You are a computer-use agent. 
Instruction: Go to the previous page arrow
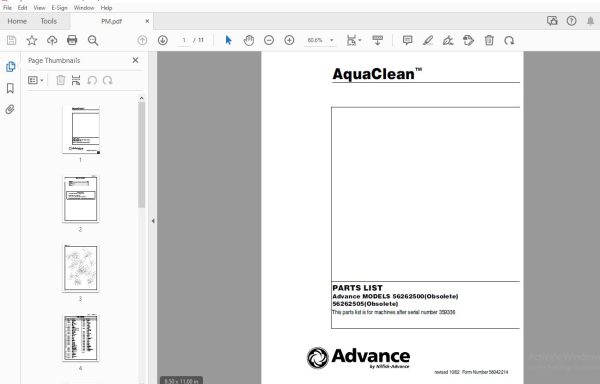pyautogui.click(x=142, y=40)
